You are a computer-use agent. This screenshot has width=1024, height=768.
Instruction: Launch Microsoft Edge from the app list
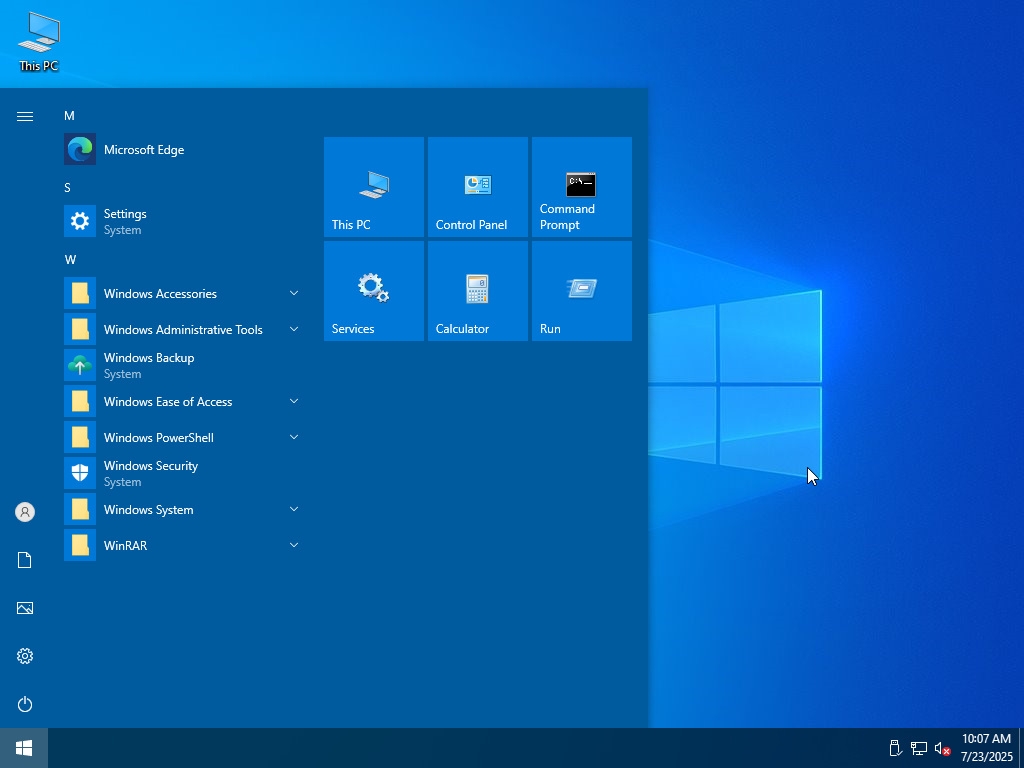tap(144, 150)
